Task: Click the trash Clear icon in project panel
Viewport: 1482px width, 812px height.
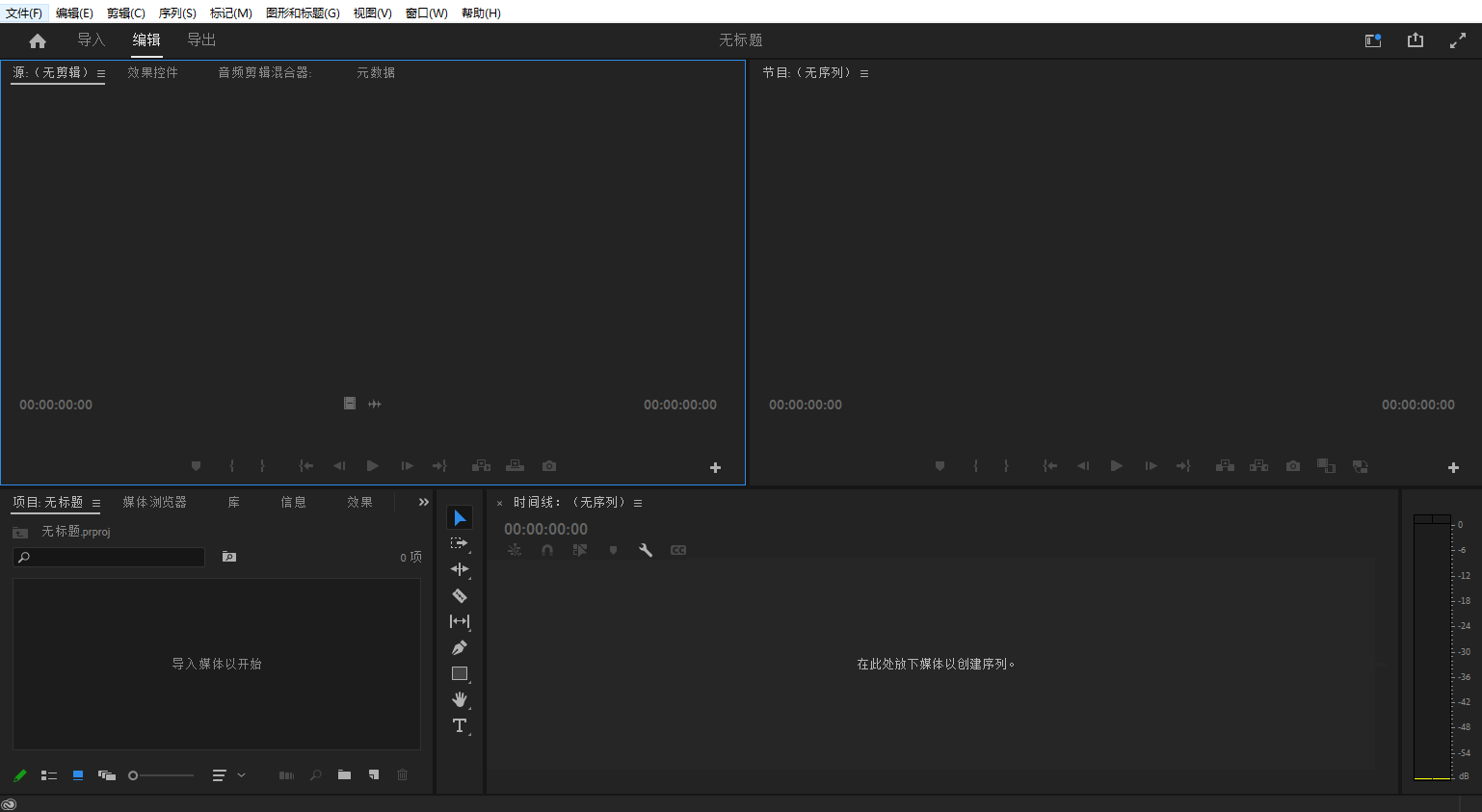Action: point(403,774)
